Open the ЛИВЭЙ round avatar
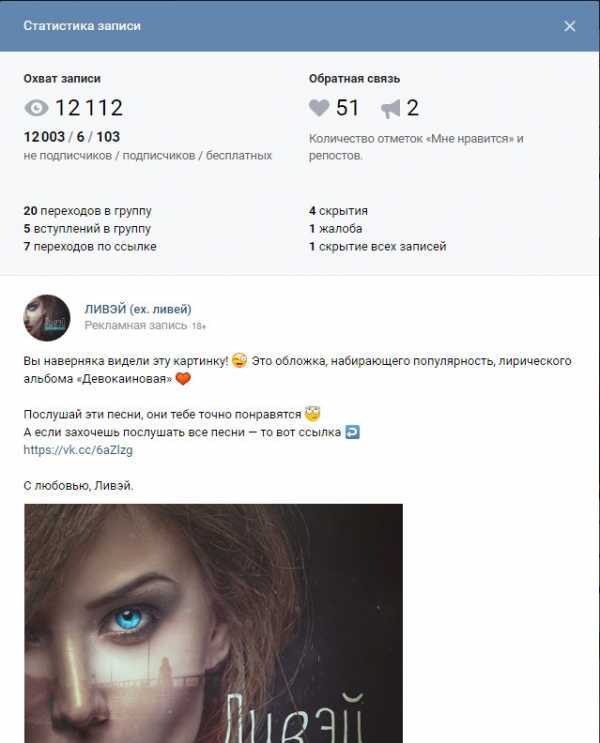 tap(47, 317)
